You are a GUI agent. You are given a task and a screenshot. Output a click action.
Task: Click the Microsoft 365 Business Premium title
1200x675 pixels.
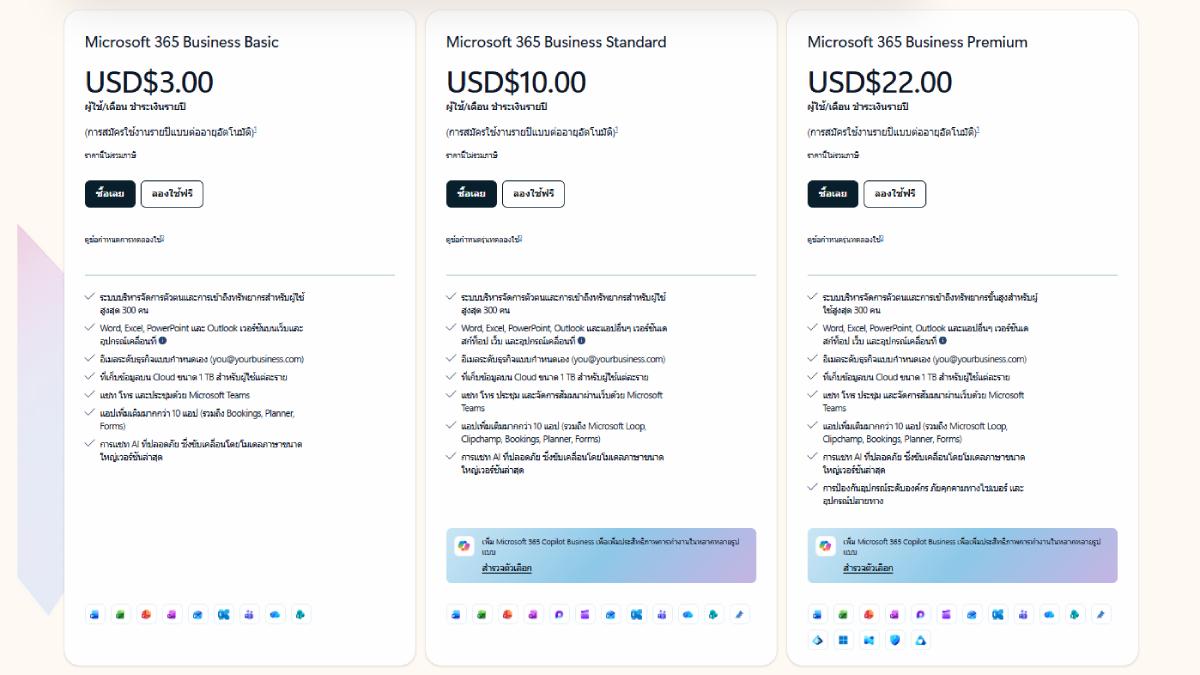tap(917, 42)
